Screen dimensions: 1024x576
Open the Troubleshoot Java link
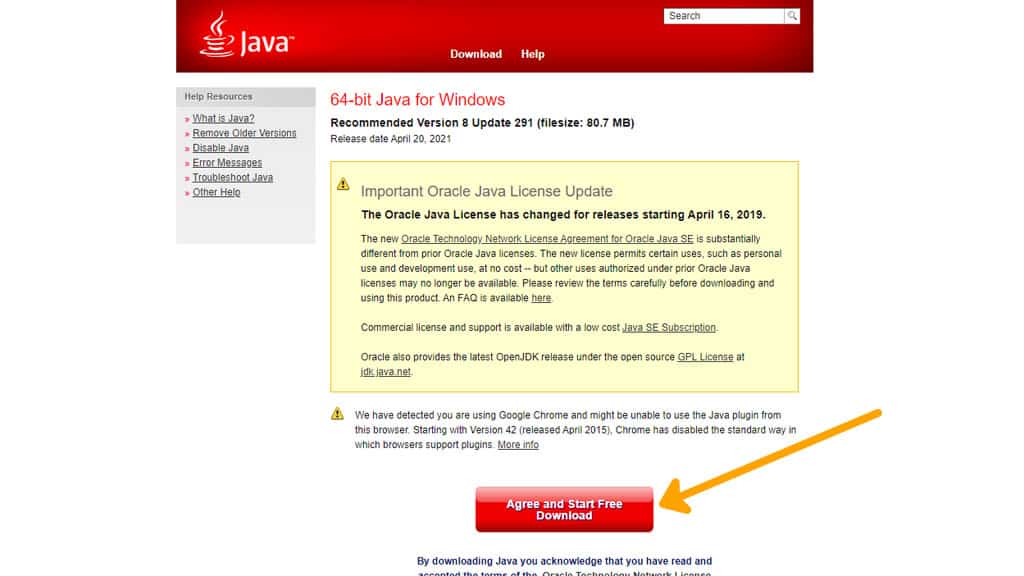(232, 178)
